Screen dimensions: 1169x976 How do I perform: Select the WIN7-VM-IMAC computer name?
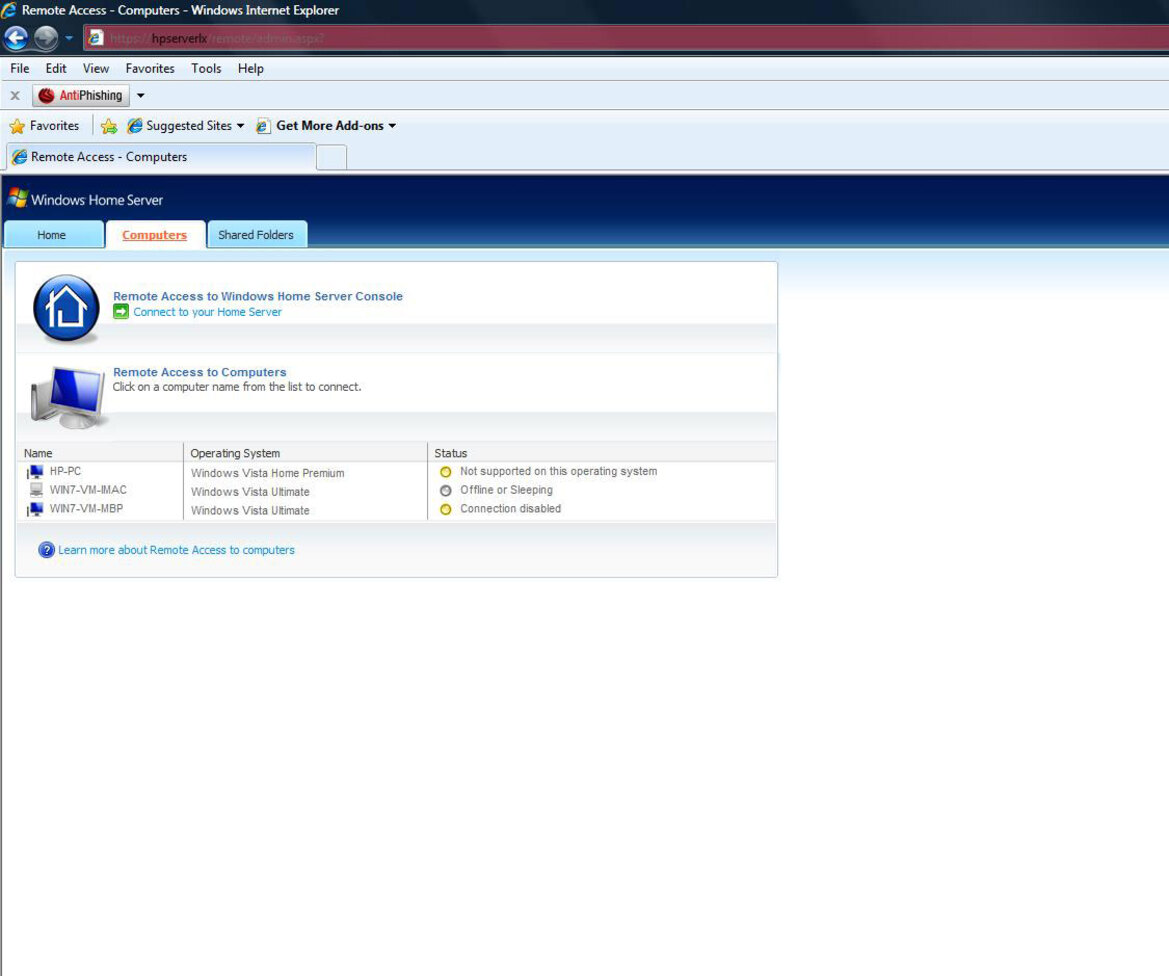click(x=88, y=490)
